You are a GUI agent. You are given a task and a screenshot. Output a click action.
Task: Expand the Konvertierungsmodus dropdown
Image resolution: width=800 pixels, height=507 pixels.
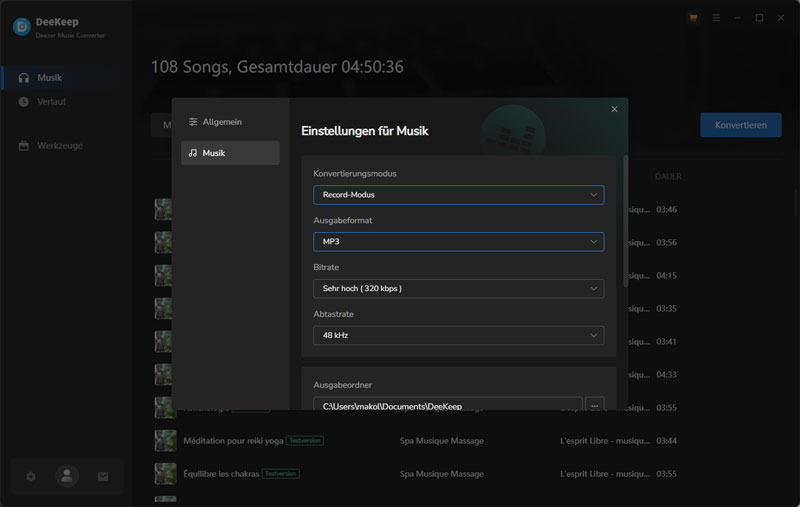point(458,195)
